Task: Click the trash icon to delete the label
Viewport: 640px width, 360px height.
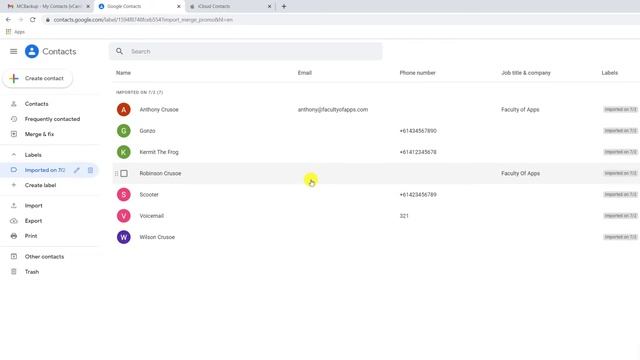Action: 90,170
